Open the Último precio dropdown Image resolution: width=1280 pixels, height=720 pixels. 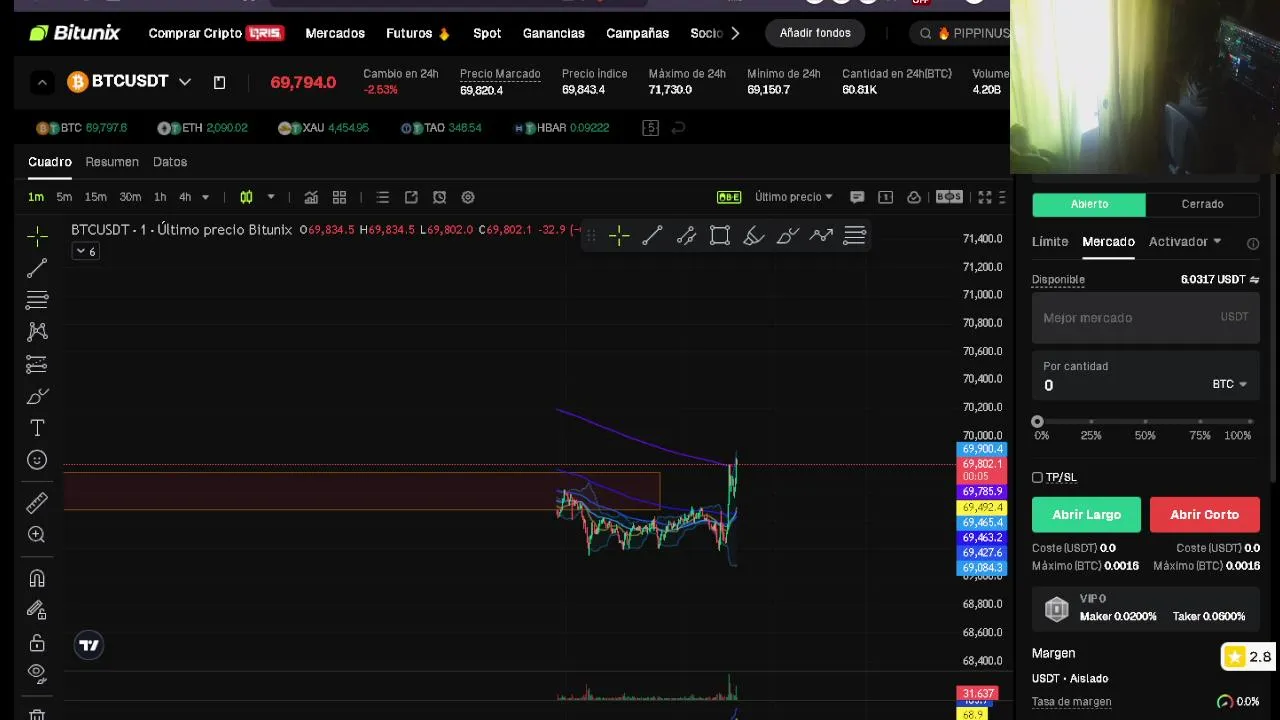(794, 197)
